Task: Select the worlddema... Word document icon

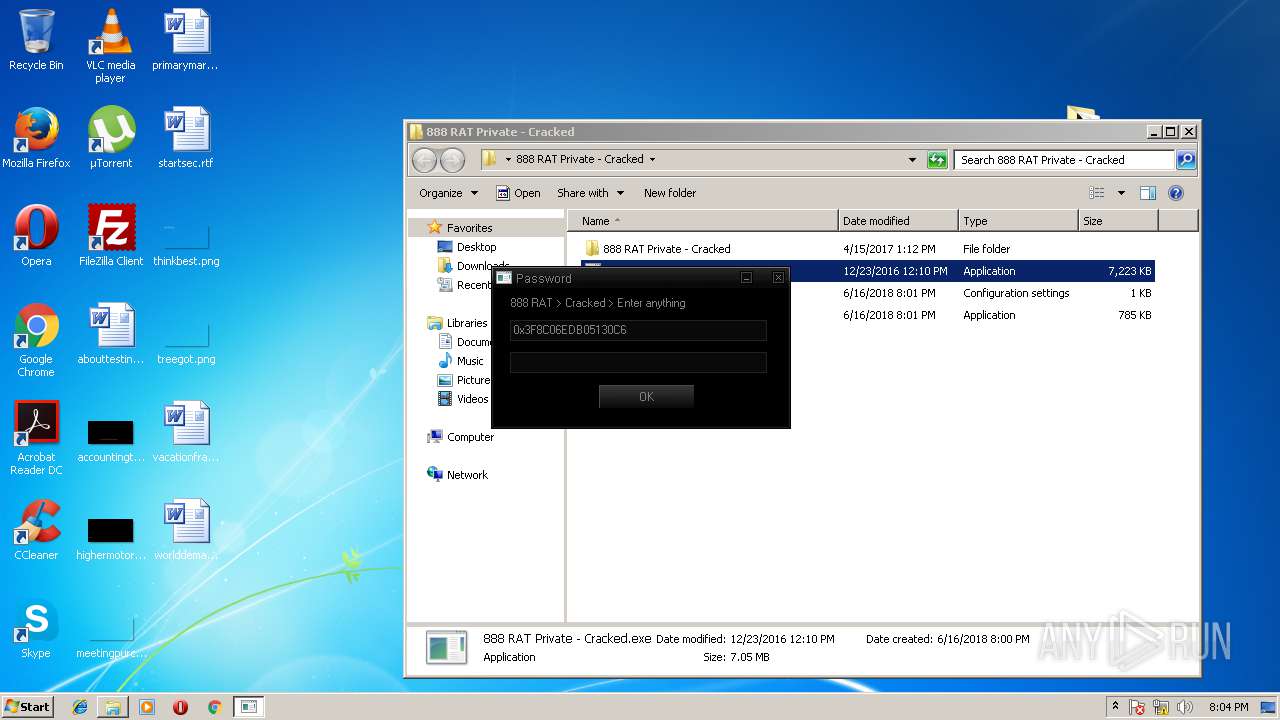Action: tap(186, 530)
